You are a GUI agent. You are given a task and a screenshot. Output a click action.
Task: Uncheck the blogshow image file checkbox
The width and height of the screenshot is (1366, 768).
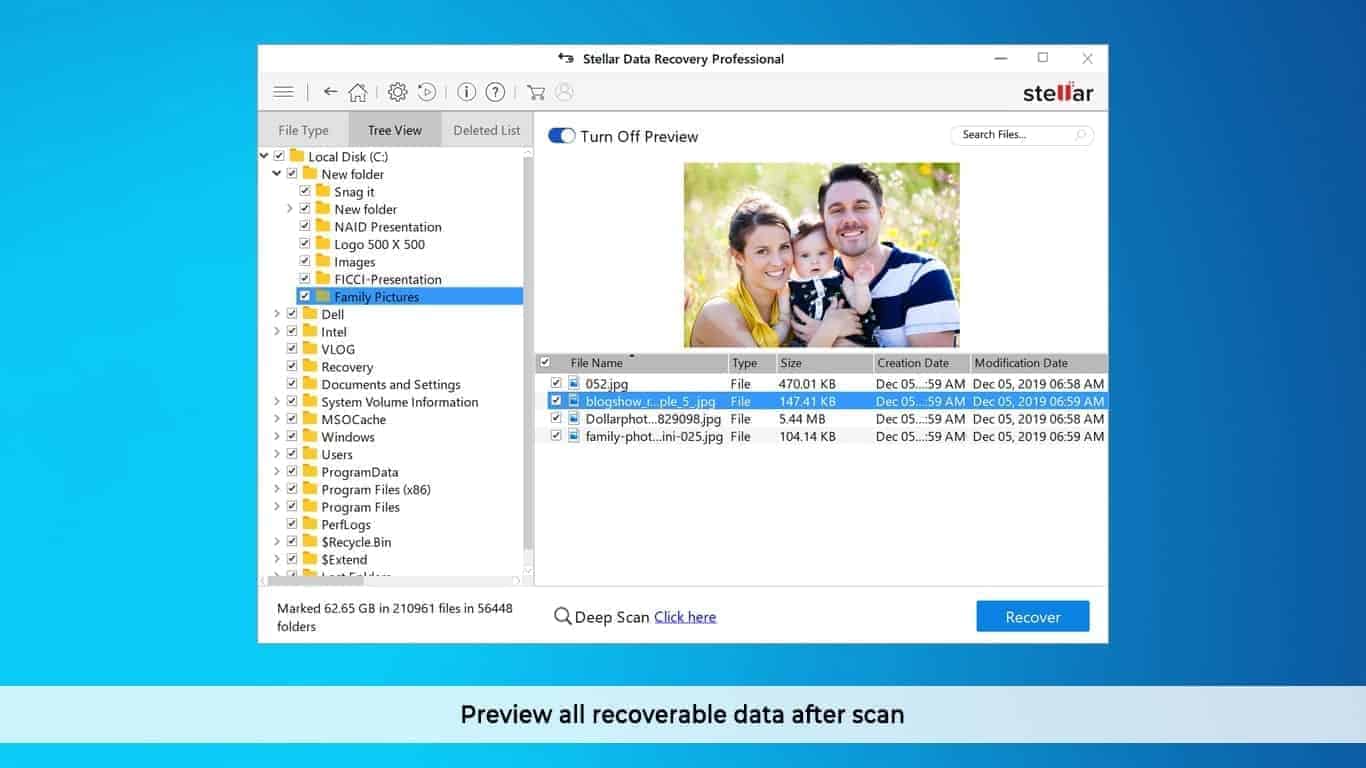click(557, 400)
